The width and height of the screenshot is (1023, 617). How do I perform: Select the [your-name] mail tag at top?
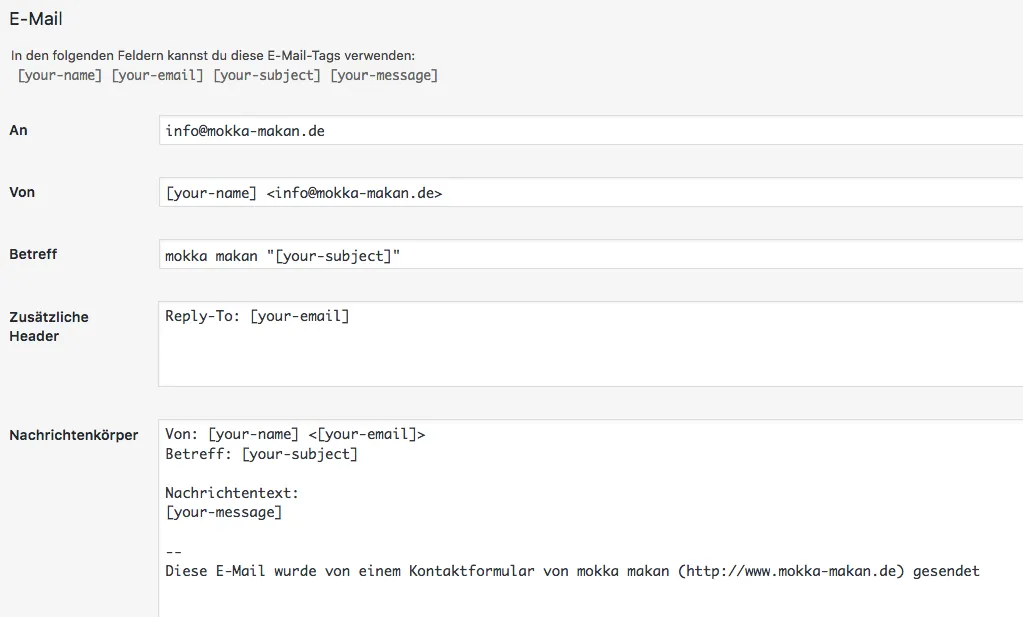click(x=59, y=76)
